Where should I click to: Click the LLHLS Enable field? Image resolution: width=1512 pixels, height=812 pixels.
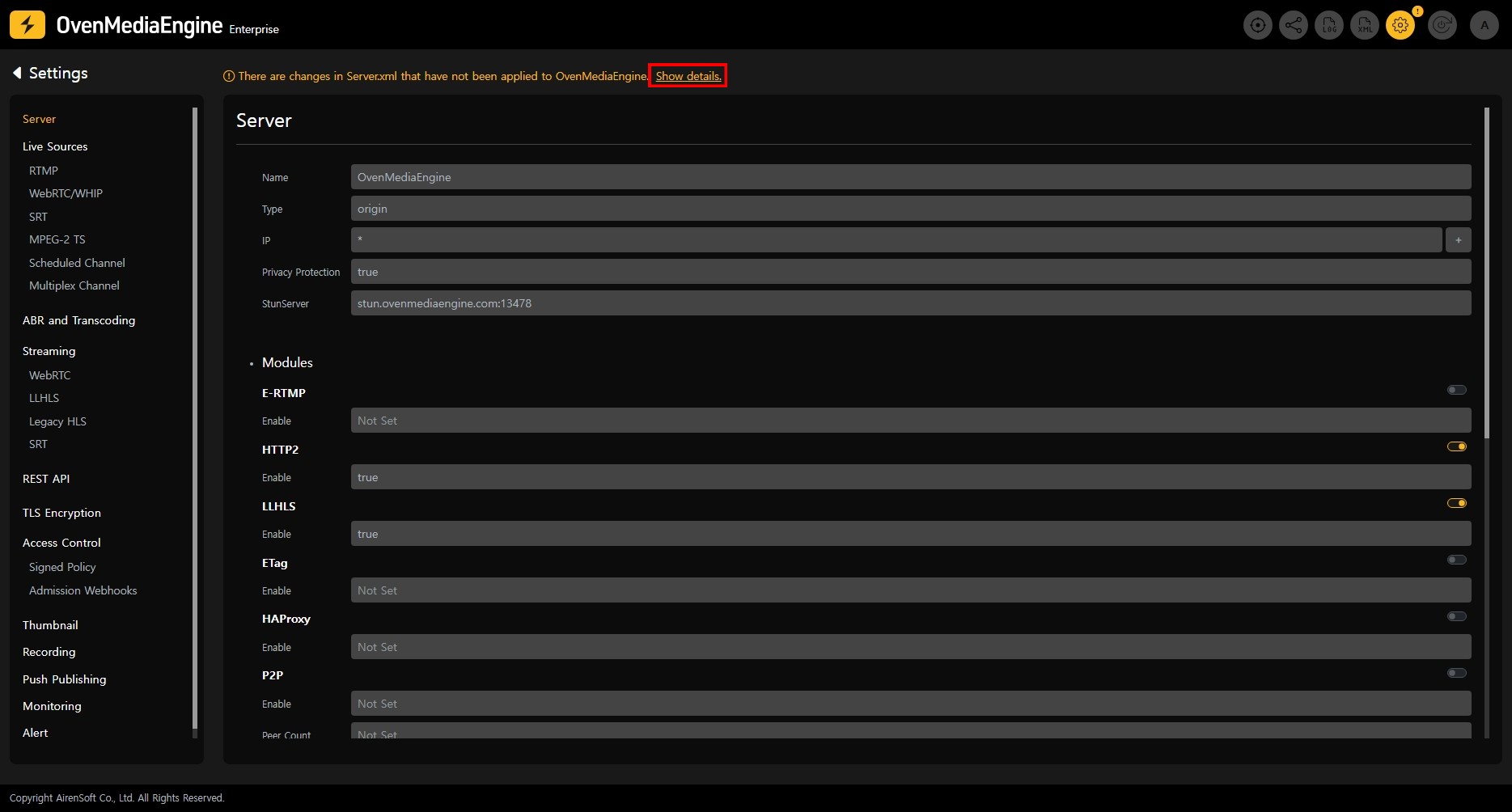[911, 534]
